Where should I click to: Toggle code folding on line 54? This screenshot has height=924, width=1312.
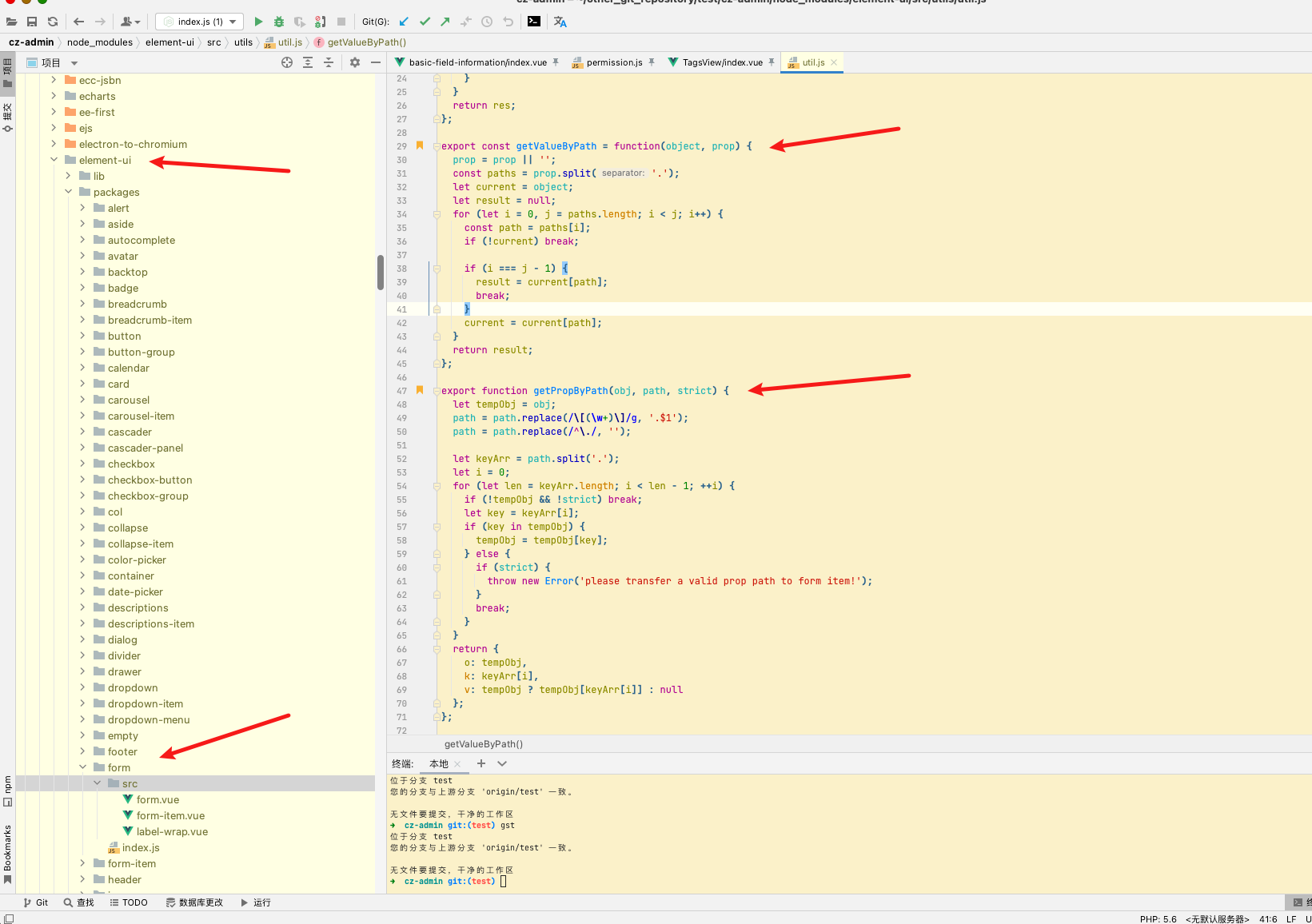437,486
